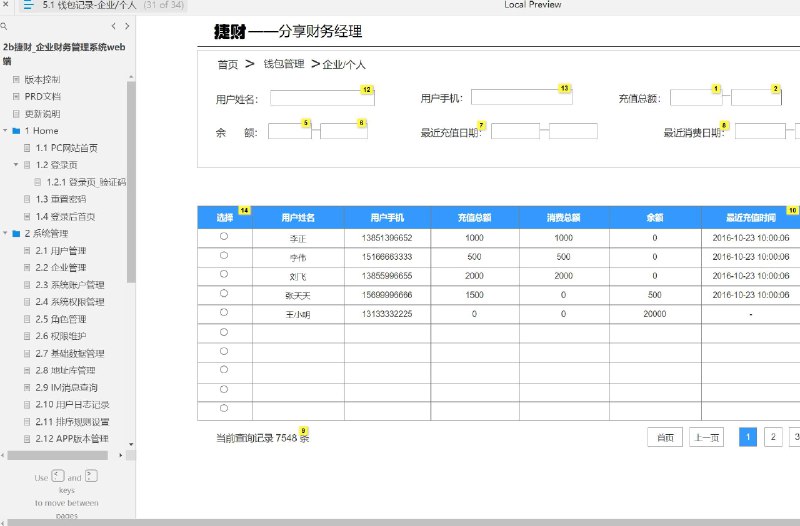Open the yellow note marker 13

(564, 88)
